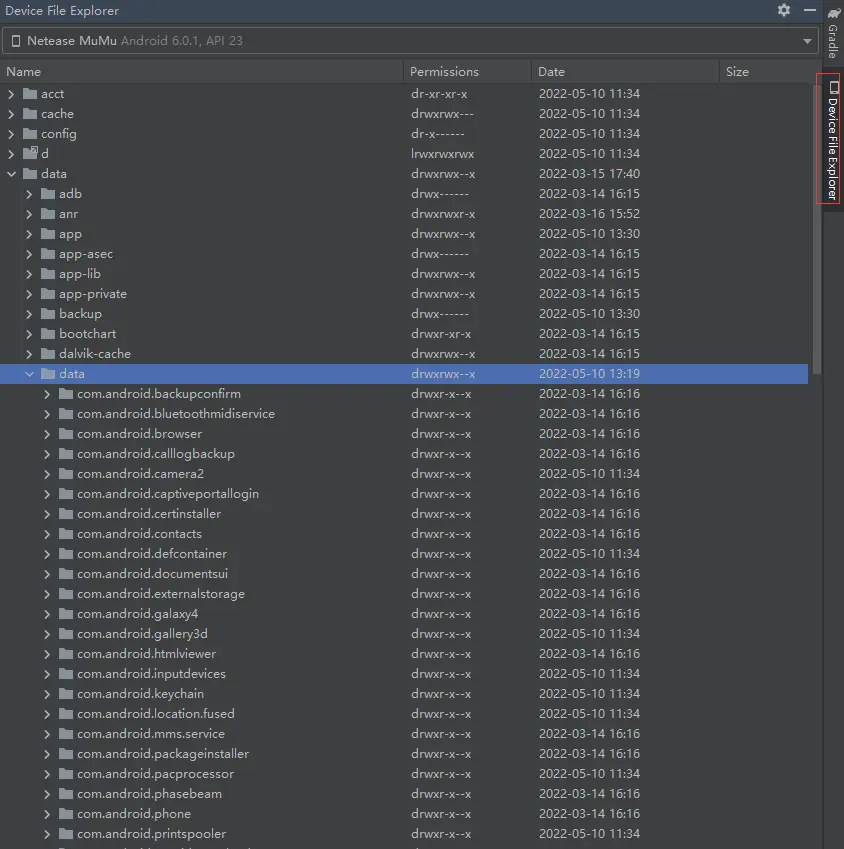Click the Date column header
The height and width of the screenshot is (849, 844).
[551, 72]
